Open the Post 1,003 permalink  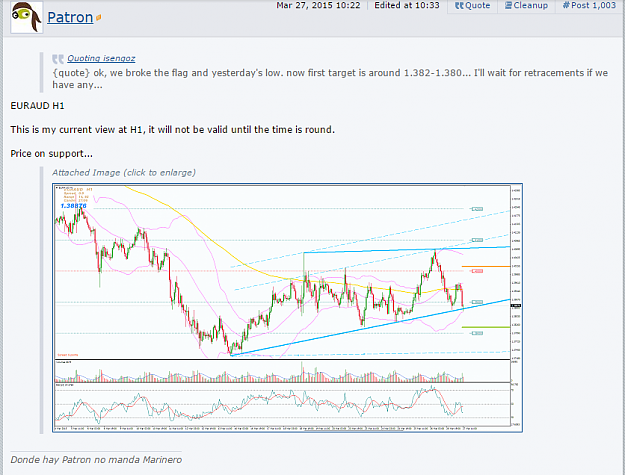tap(590, 6)
